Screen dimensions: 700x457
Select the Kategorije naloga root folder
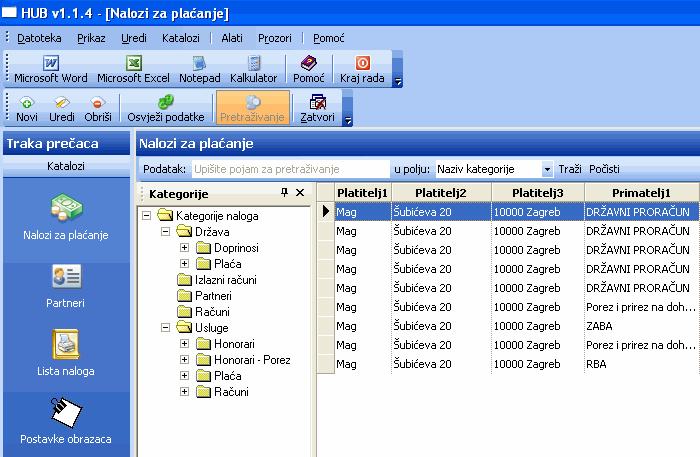208,216
